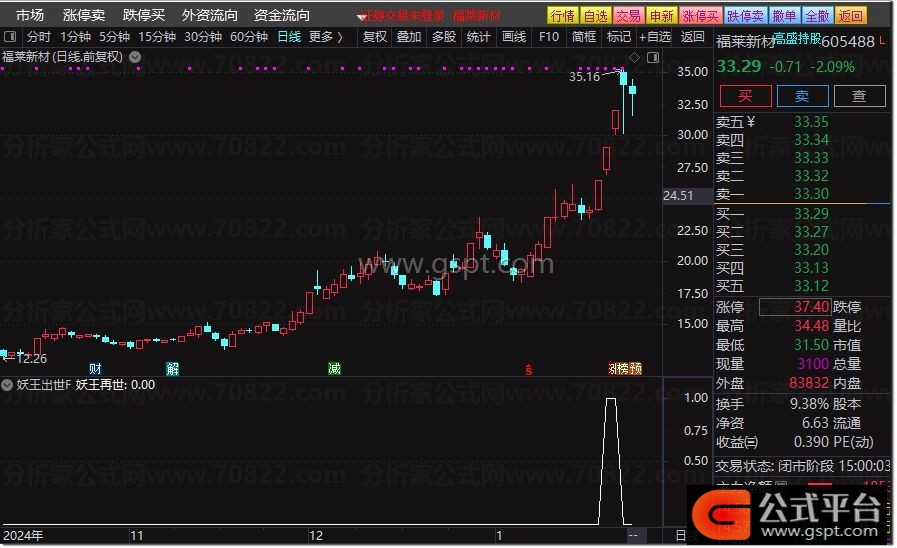Click the blue 卖 button

coord(803,96)
